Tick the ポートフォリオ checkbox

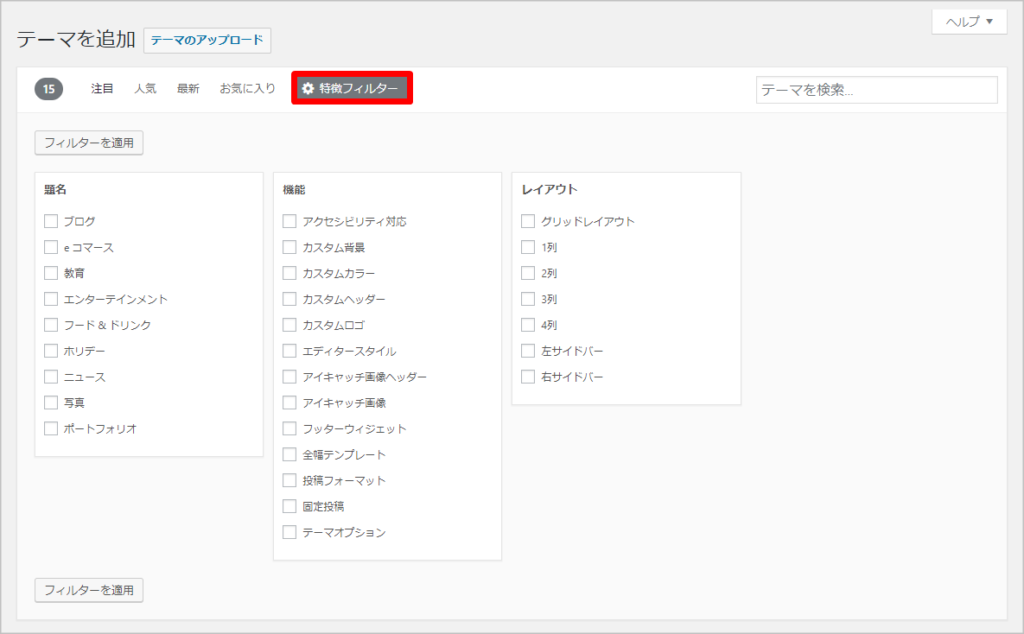[51, 429]
